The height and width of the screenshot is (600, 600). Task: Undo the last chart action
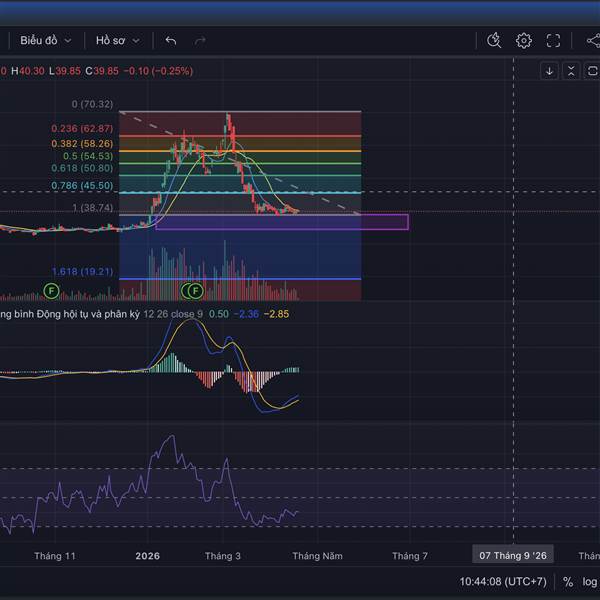(x=171, y=40)
